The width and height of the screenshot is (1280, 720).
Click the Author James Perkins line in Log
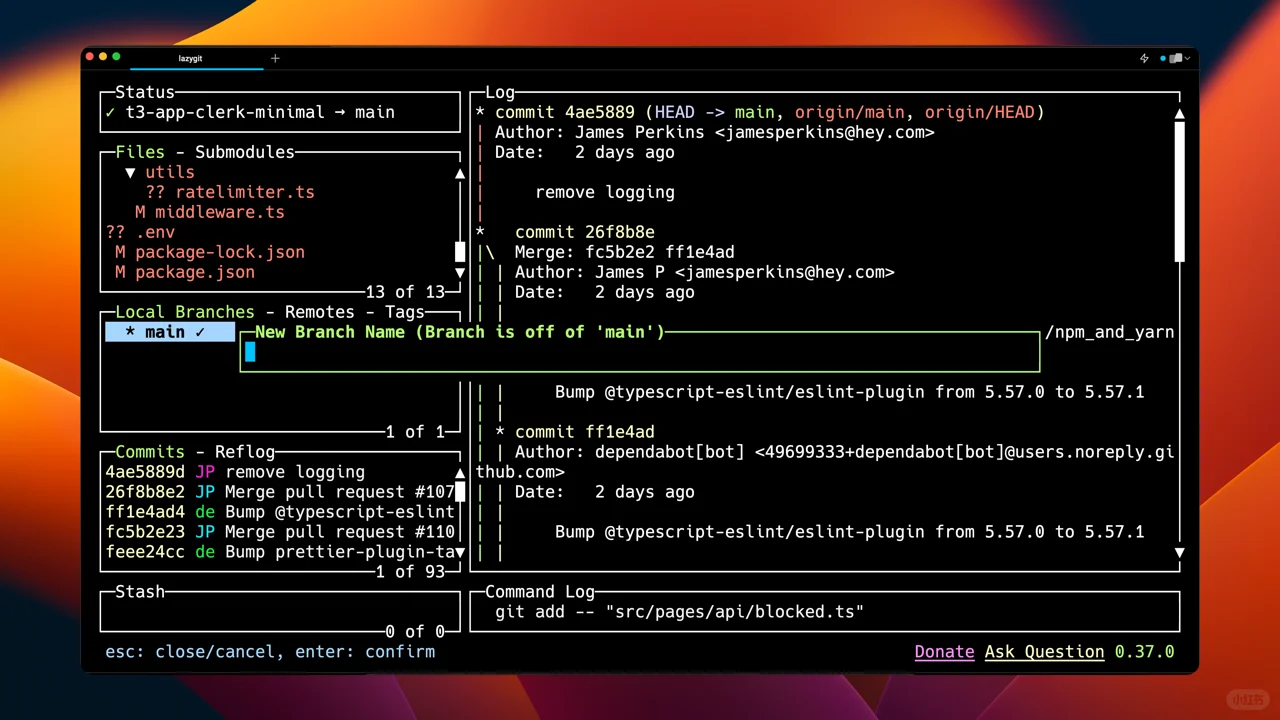[x=715, y=132]
